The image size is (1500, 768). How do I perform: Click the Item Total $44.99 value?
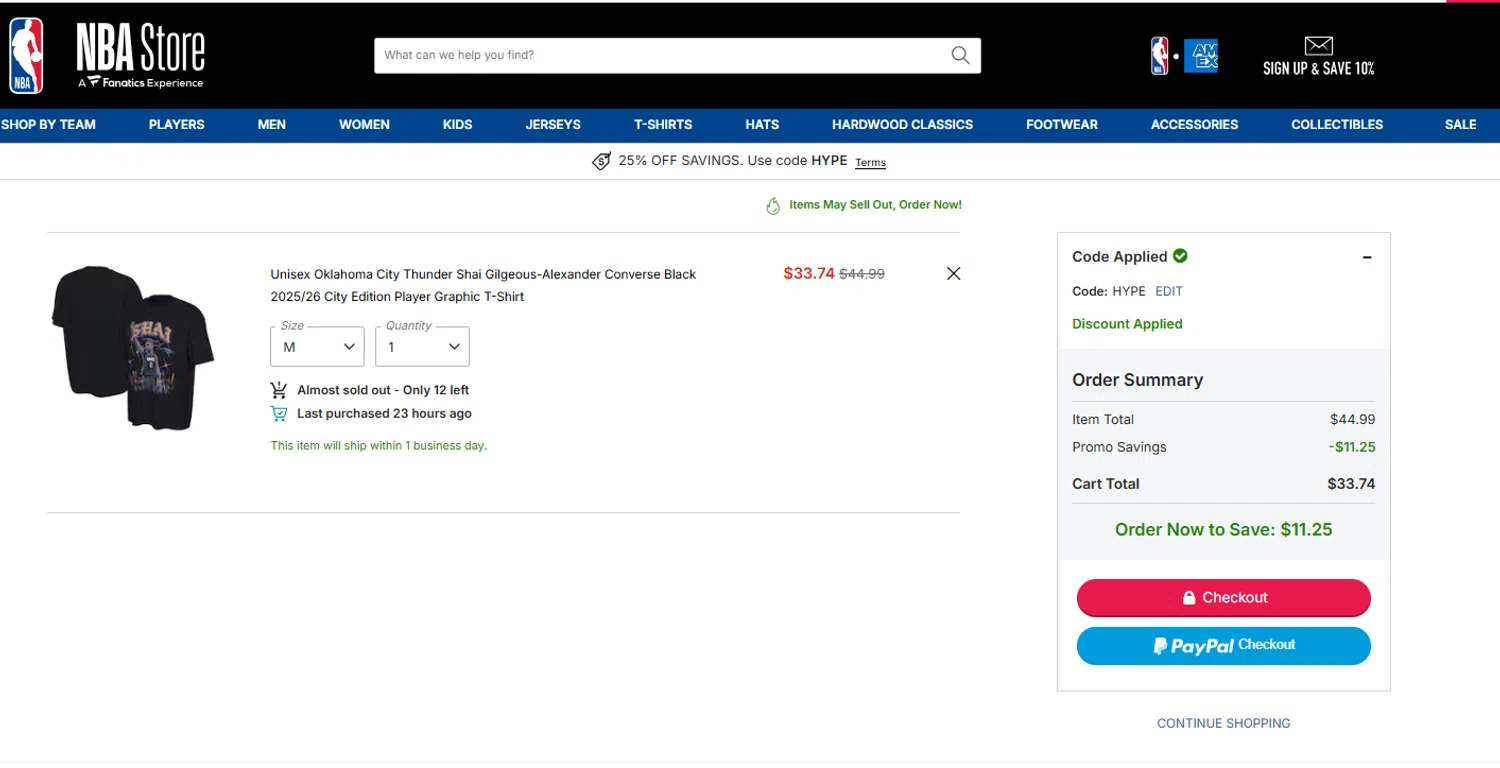coord(1352,419)
